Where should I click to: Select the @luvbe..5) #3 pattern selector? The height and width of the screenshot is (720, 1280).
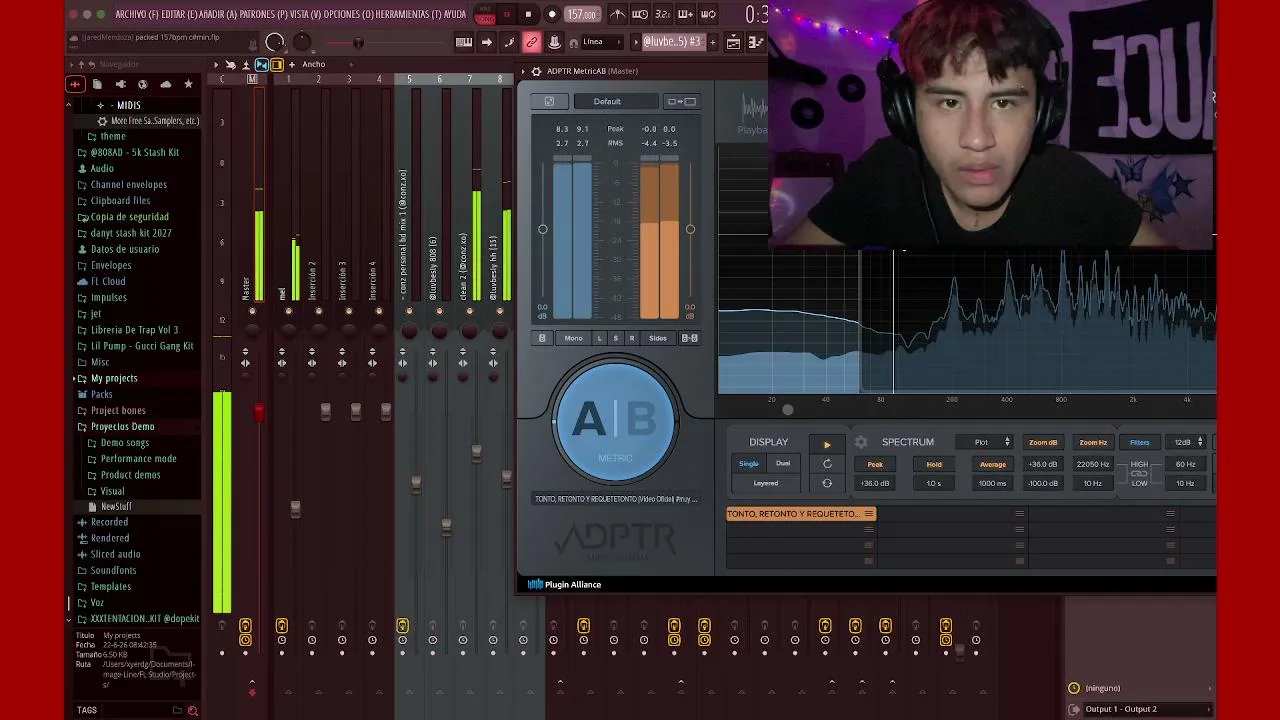pyautogui.click(x=672, y=42)
